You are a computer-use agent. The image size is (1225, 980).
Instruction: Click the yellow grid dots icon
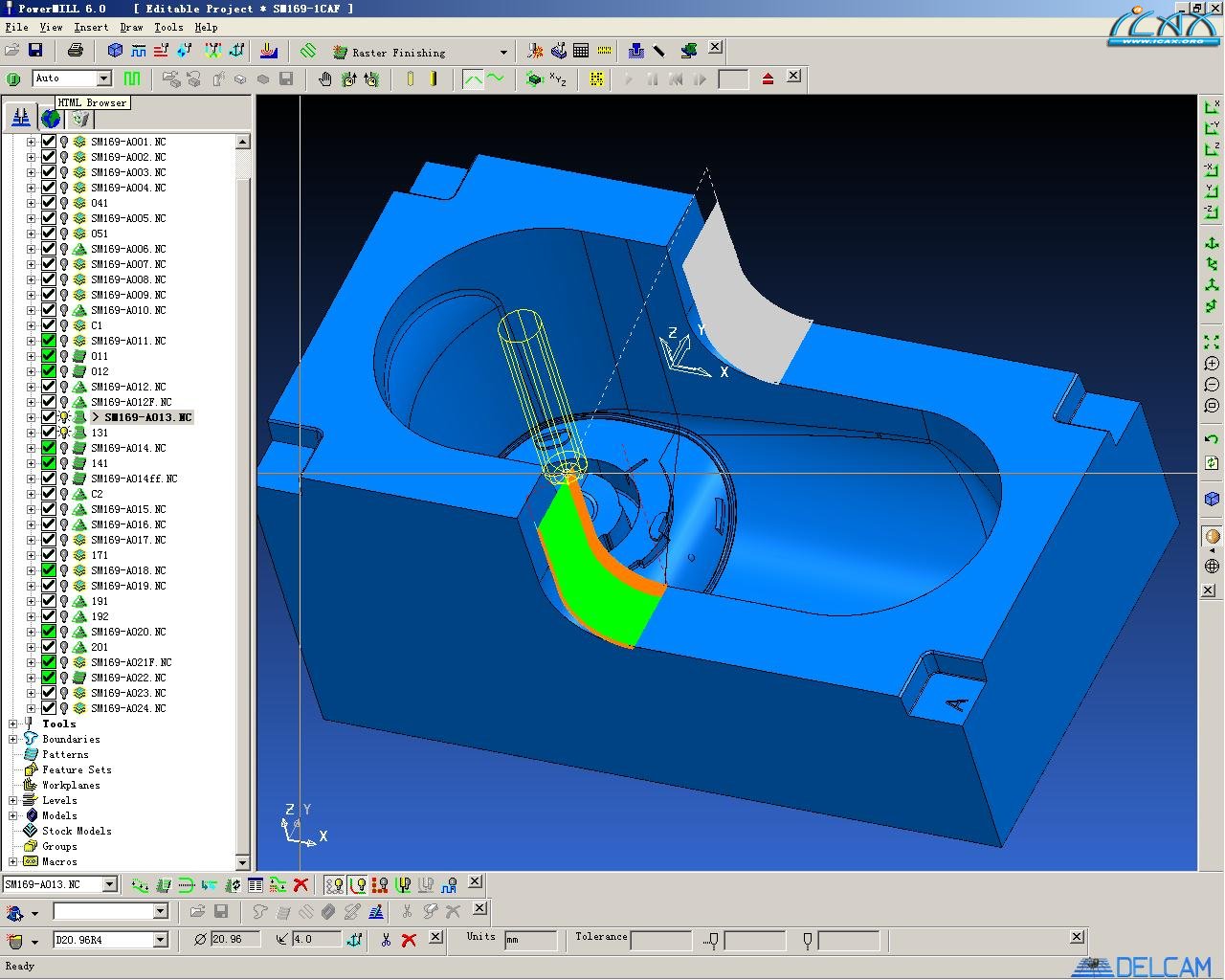[596, 79]
